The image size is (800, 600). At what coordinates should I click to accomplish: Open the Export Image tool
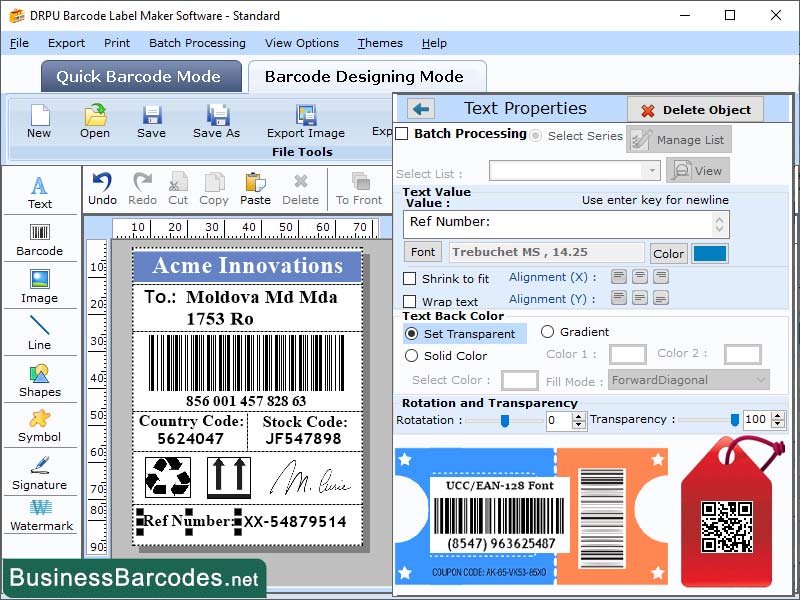click(305, 124)
